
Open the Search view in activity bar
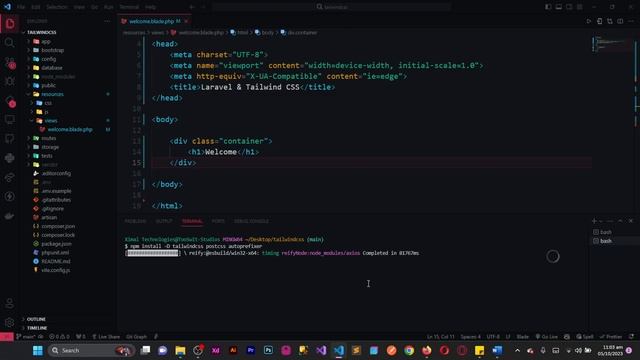pyautogui.click(x=10, y=42)
